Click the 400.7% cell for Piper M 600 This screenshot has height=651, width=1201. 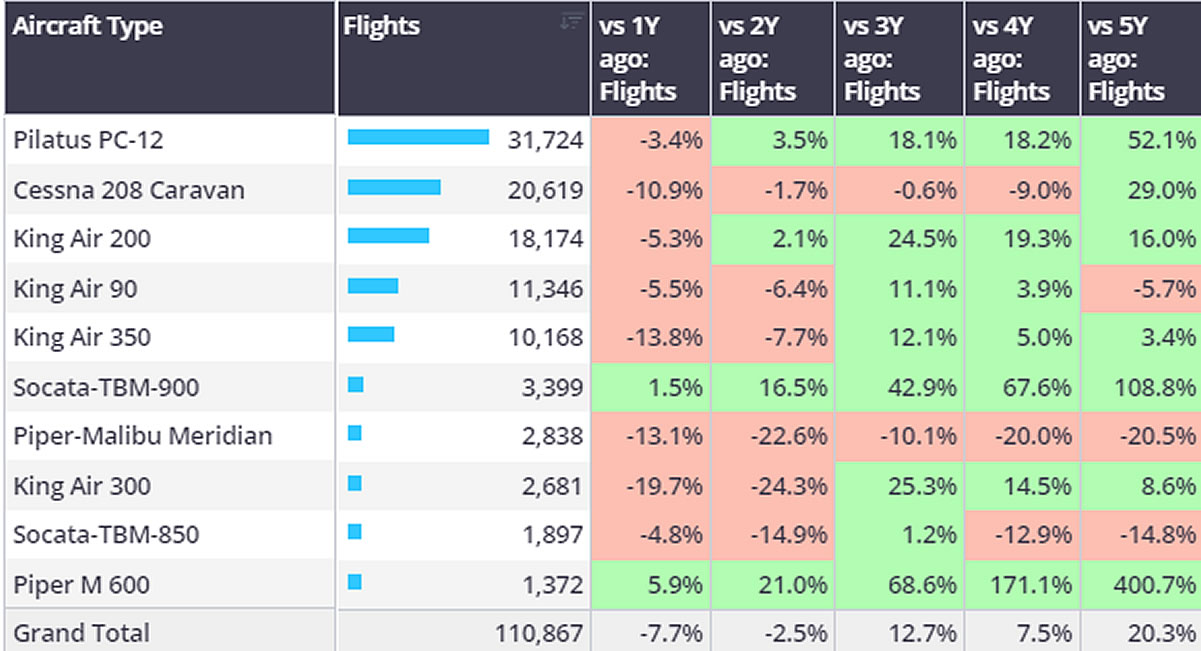(x=1141, y=584)
